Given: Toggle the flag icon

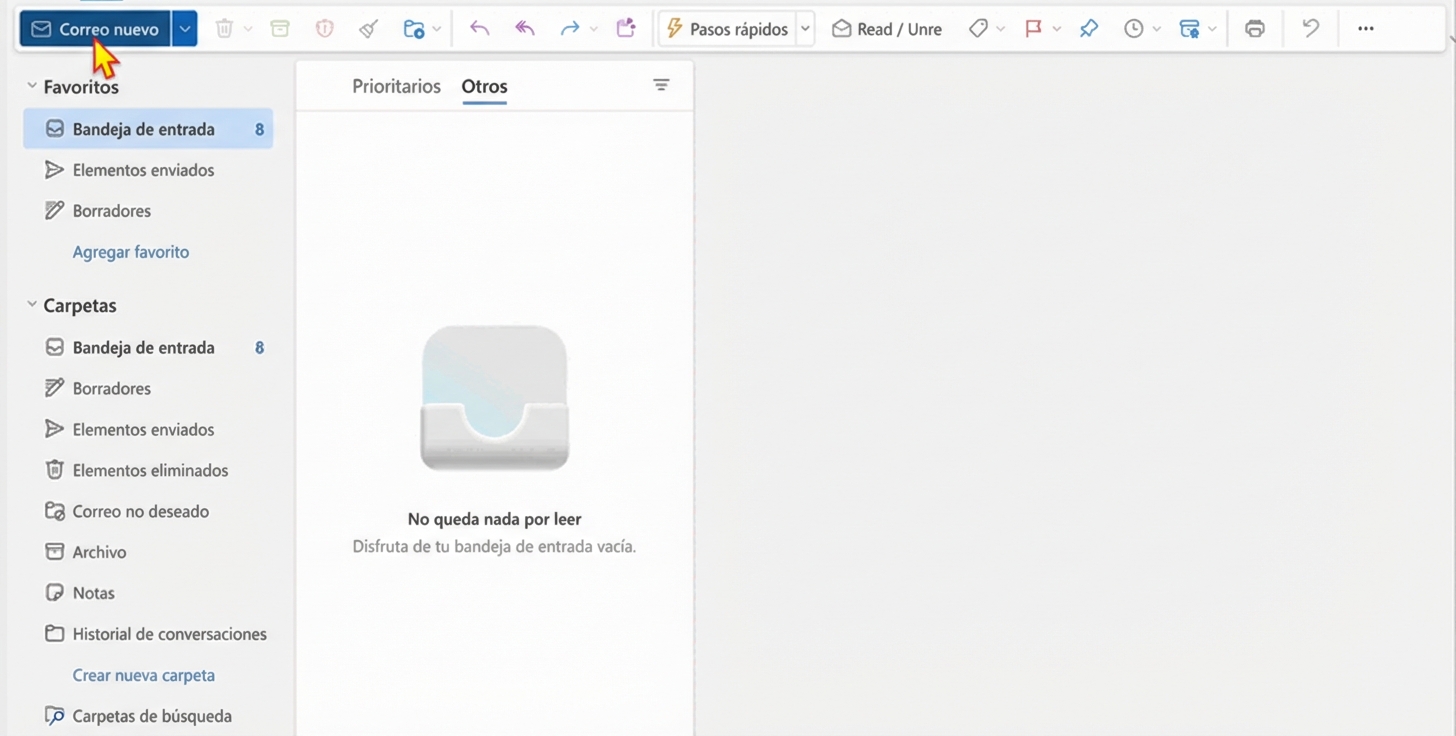Looking at the screenshot, I should [x=1034, y=29].
